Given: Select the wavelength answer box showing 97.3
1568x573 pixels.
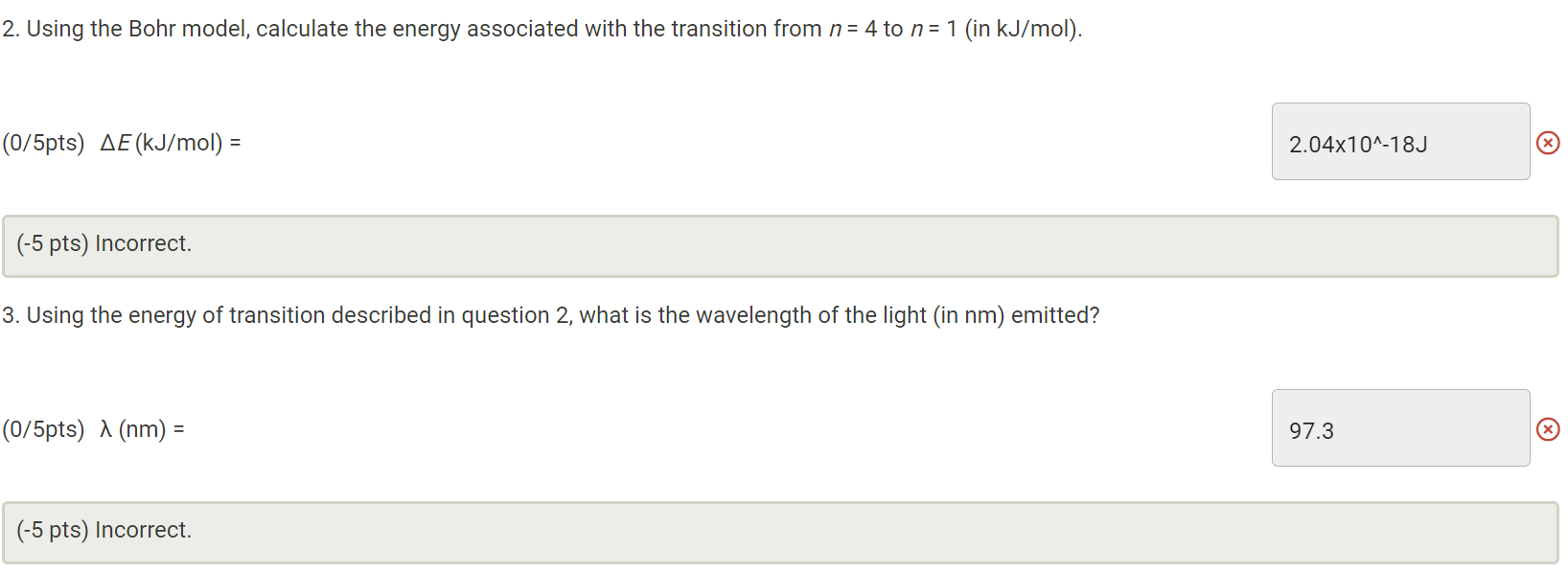Looking at the screenshot, I should coord(1400,427).
